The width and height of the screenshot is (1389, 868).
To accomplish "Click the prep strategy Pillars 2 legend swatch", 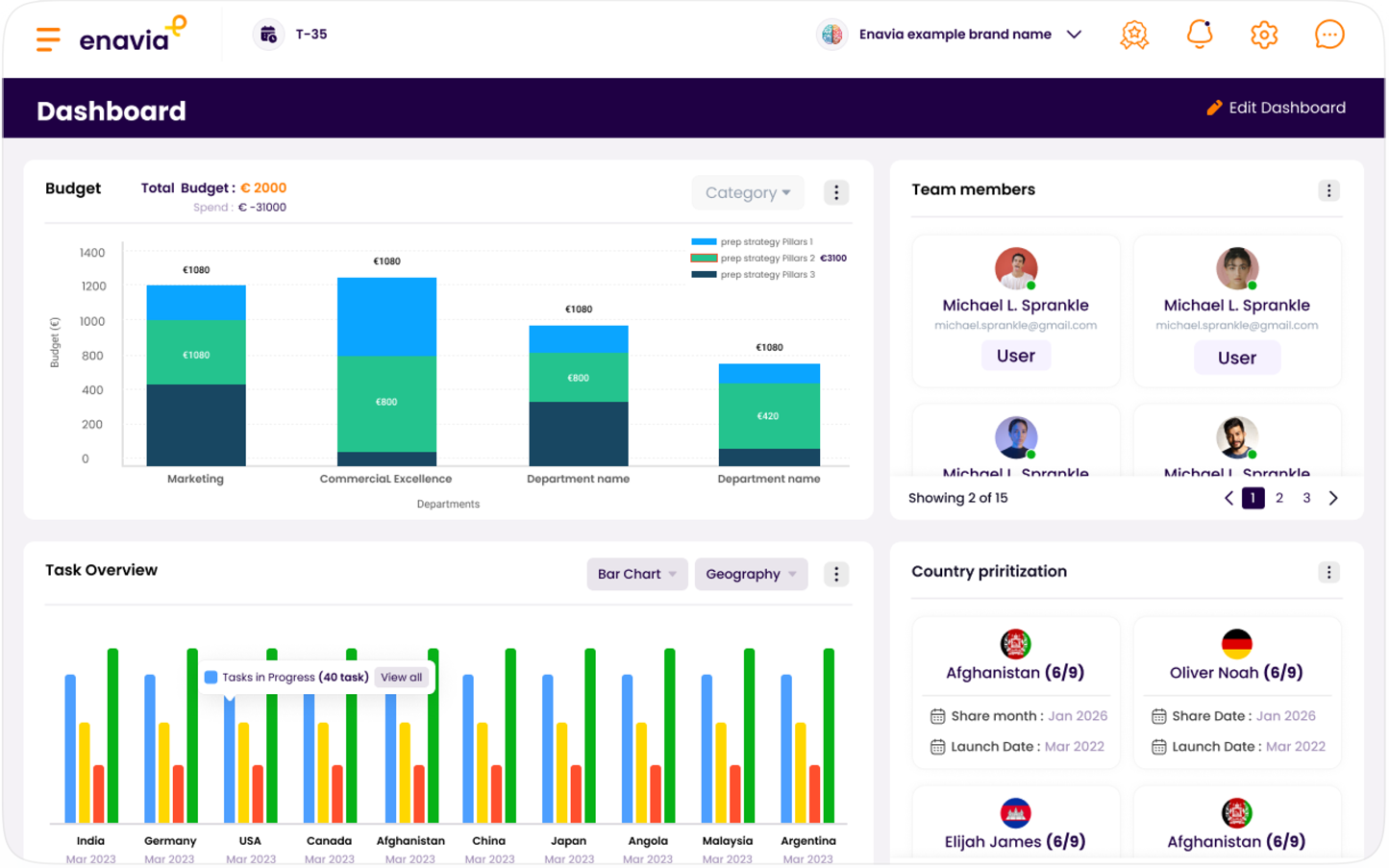I will pyautogui.click(x=704, y=259).
